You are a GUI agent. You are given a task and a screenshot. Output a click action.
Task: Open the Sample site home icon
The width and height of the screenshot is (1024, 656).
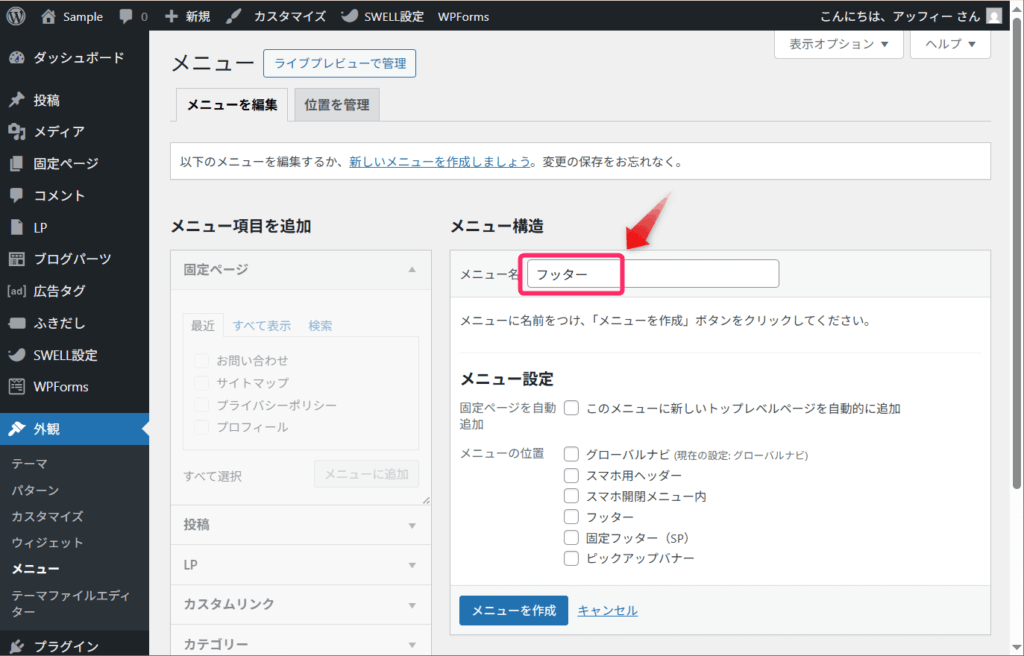(x=48, y=16)
